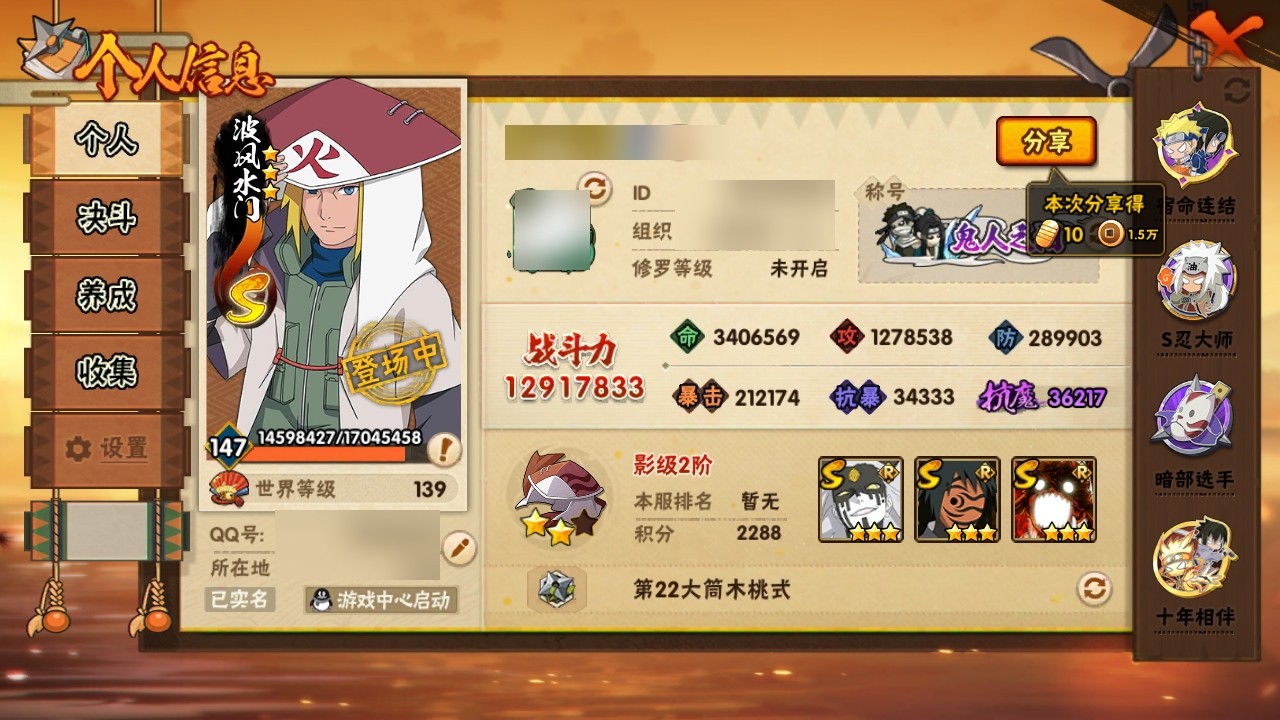Open the 收集 tab

107,372
